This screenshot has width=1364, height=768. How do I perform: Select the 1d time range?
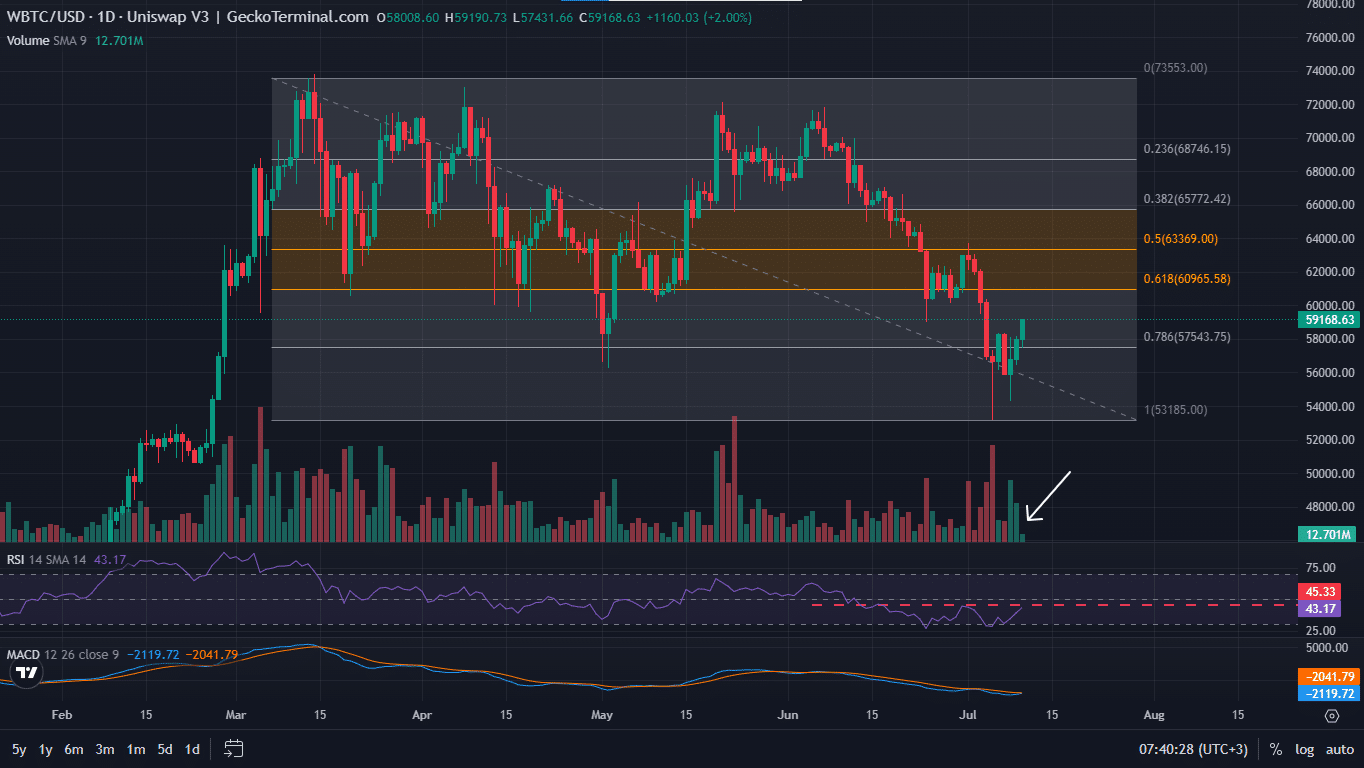(x=192, y=749)
